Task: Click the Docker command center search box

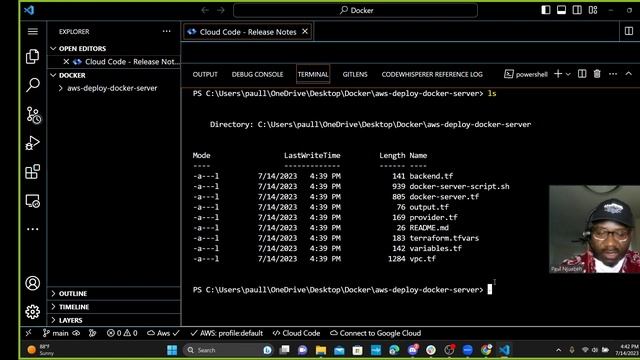Action: click(x=356, y=10)
